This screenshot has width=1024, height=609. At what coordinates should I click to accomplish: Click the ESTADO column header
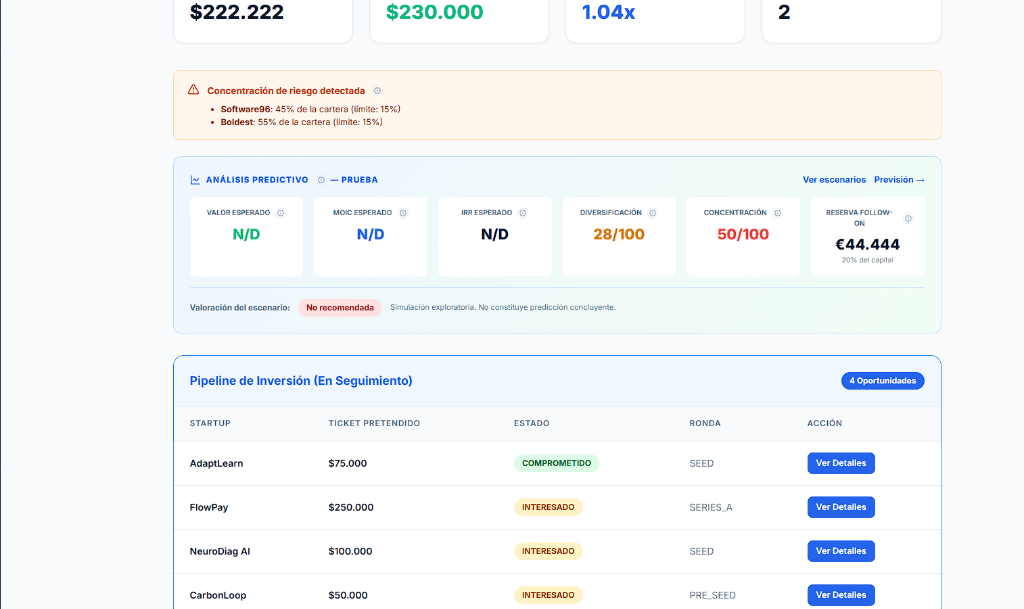532,423
